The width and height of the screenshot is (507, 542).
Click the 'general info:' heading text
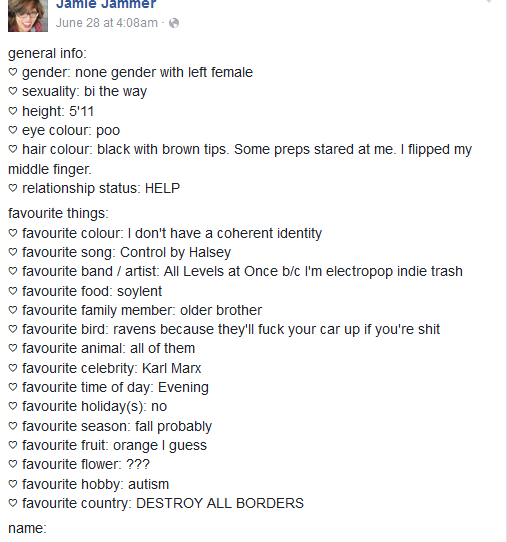pos(47,53)
